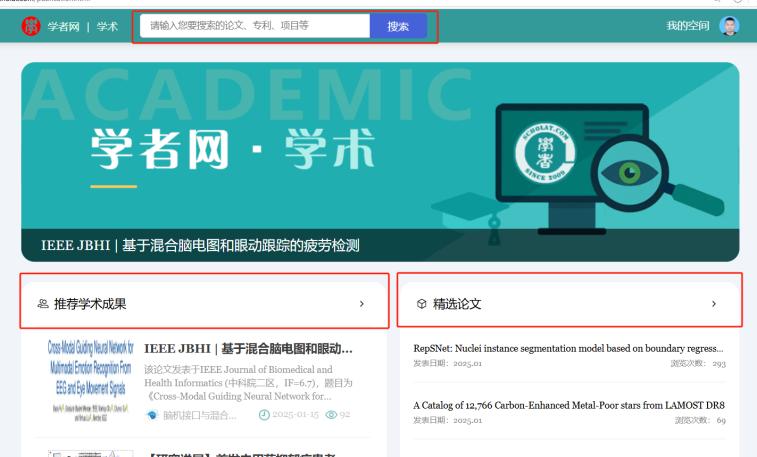Image resolution: width=757 pixels, height=457 pixels.
Task: Click the date text 2025-01-15
Action: [x=295, y=415]
